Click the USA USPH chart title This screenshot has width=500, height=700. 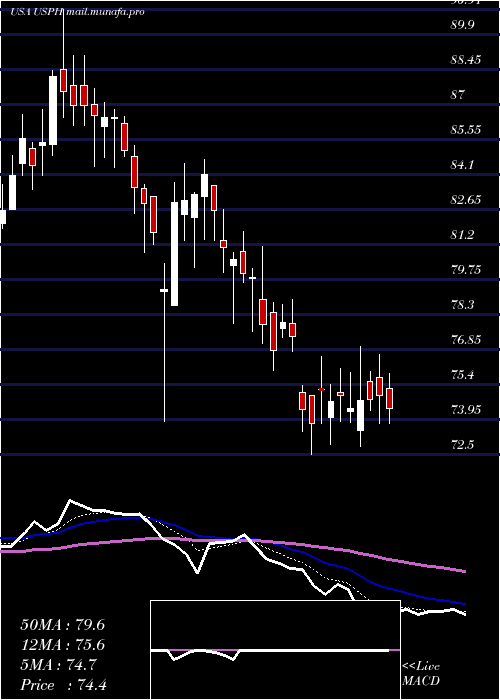(x=38, y=12)
